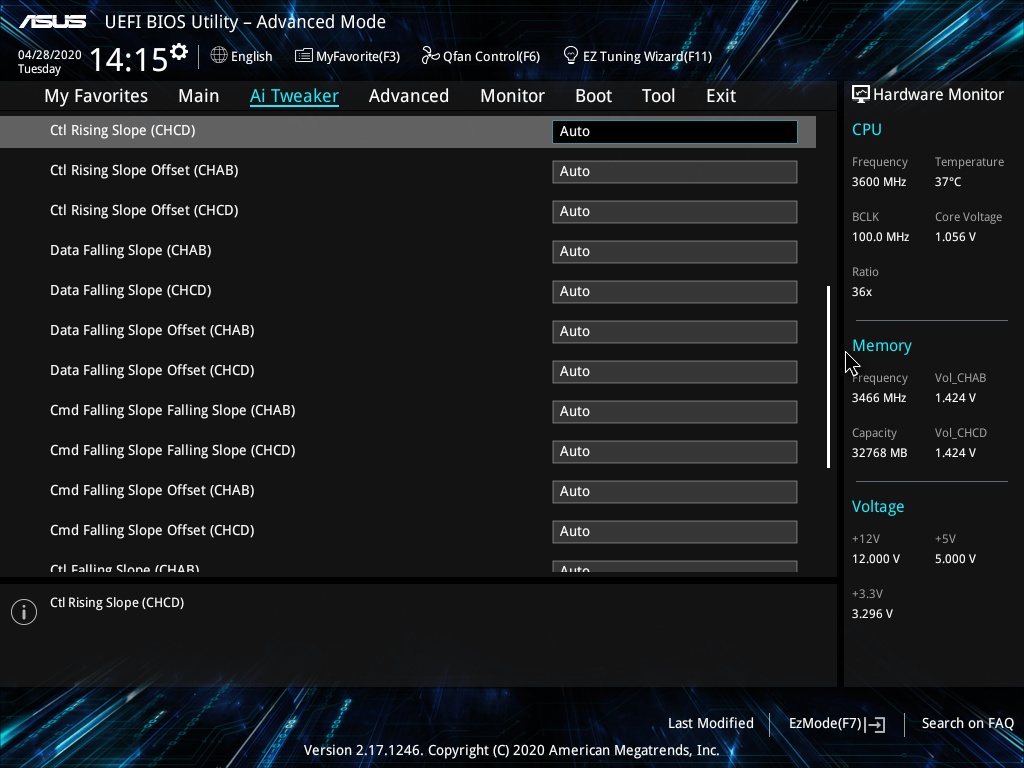Image resolution: width=1024 pixels, height=768 pixels.
Task: Edit Cmd Falling Slope Offset (CHAB) field
Action: tap(675, 492)
